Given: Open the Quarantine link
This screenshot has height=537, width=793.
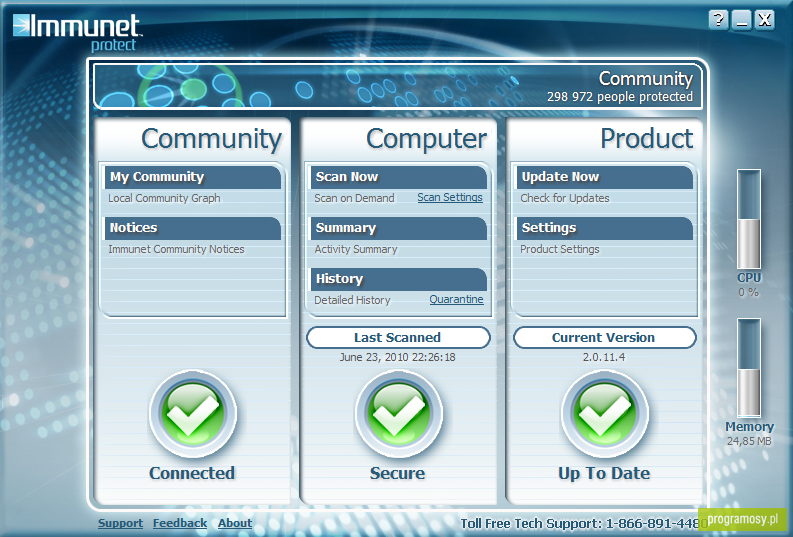Looking at the screenshot, I should pos(456,299).
